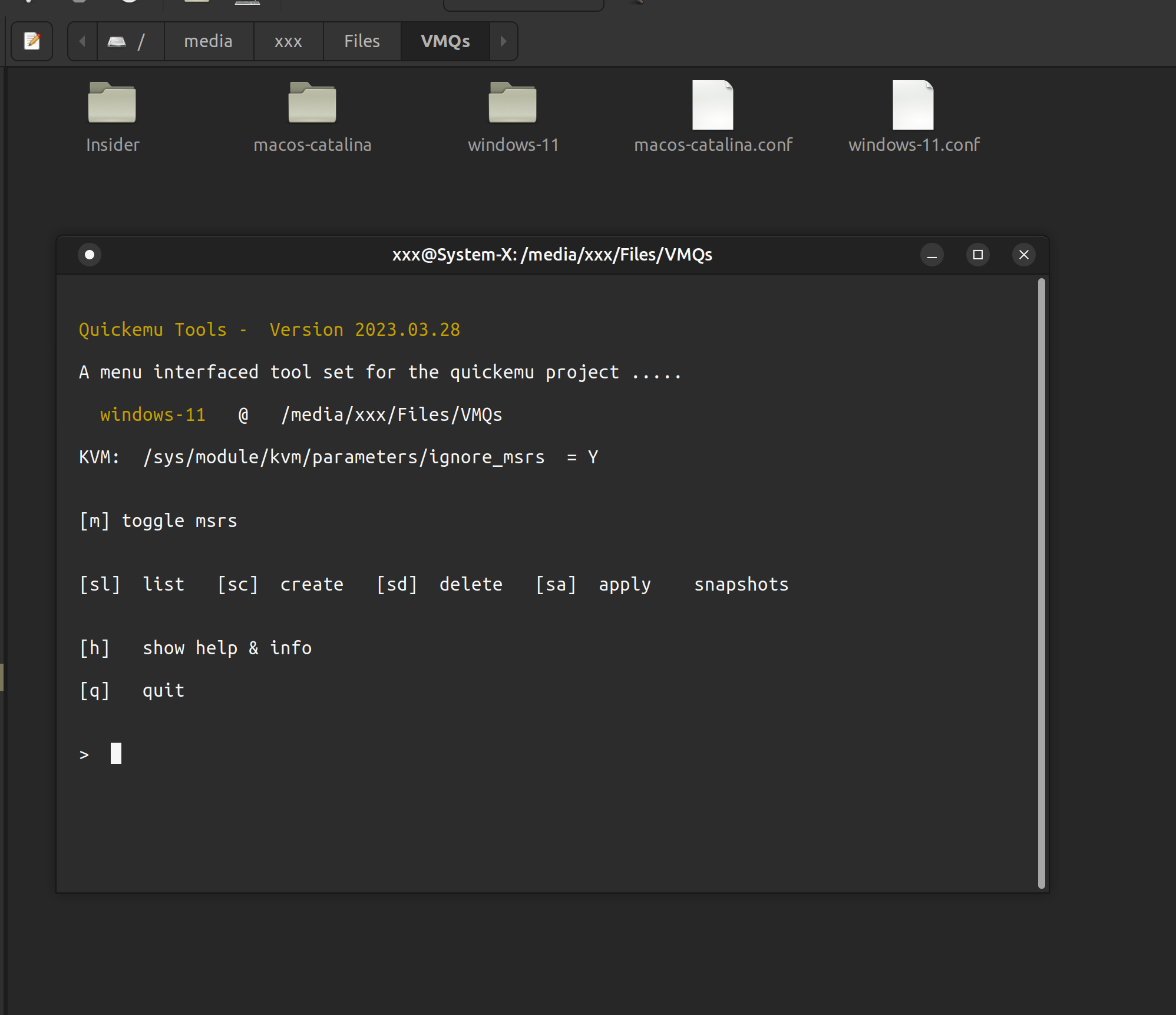
Task: Click the left breadcrumb scroll arrow
Action: point(82,41)
